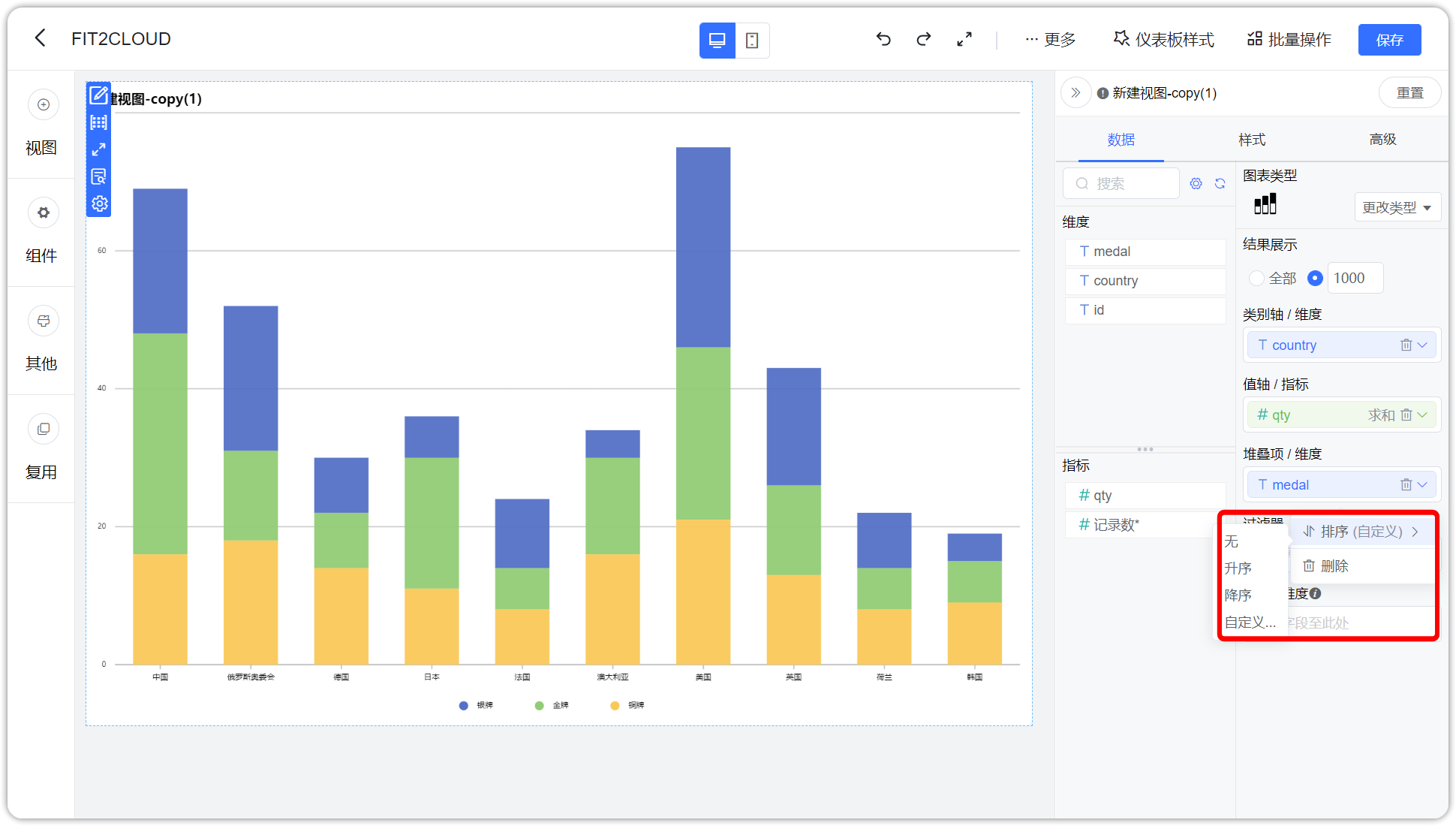Switch to mobile preview mode
This screenshot has height=826, width=1456.
(753, 40)
